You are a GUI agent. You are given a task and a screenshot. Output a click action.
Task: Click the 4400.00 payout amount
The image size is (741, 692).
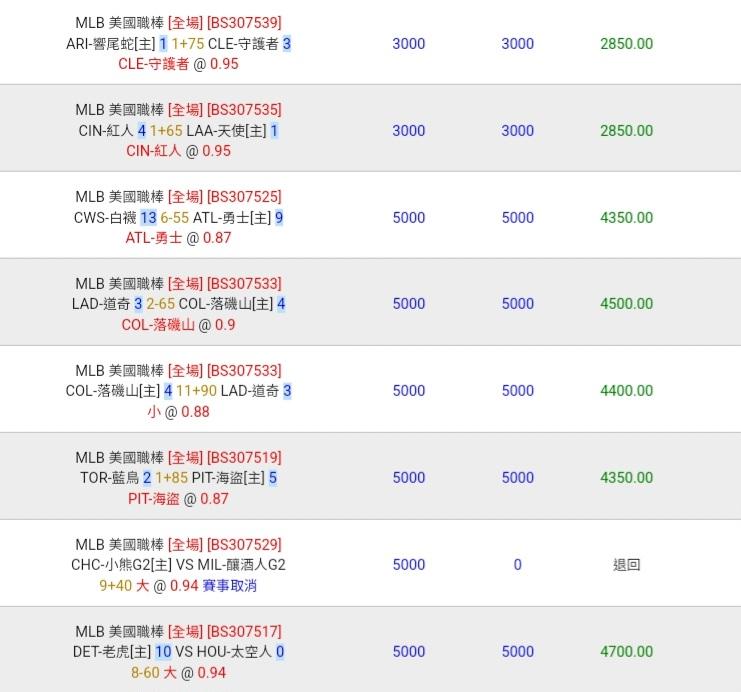click(627, 390)
